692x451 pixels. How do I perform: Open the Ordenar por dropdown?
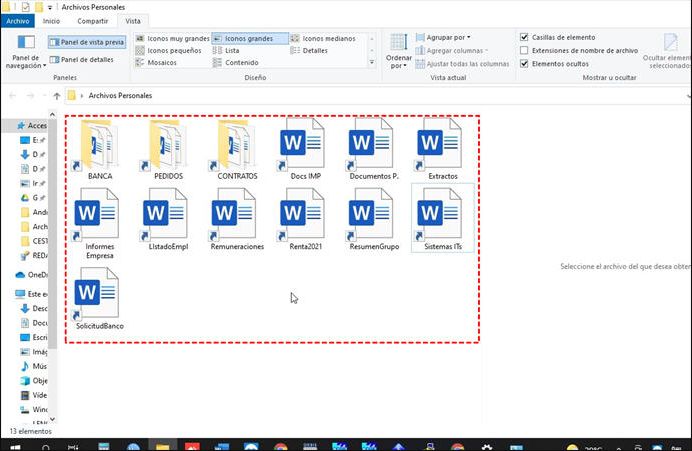coord(398,52)
